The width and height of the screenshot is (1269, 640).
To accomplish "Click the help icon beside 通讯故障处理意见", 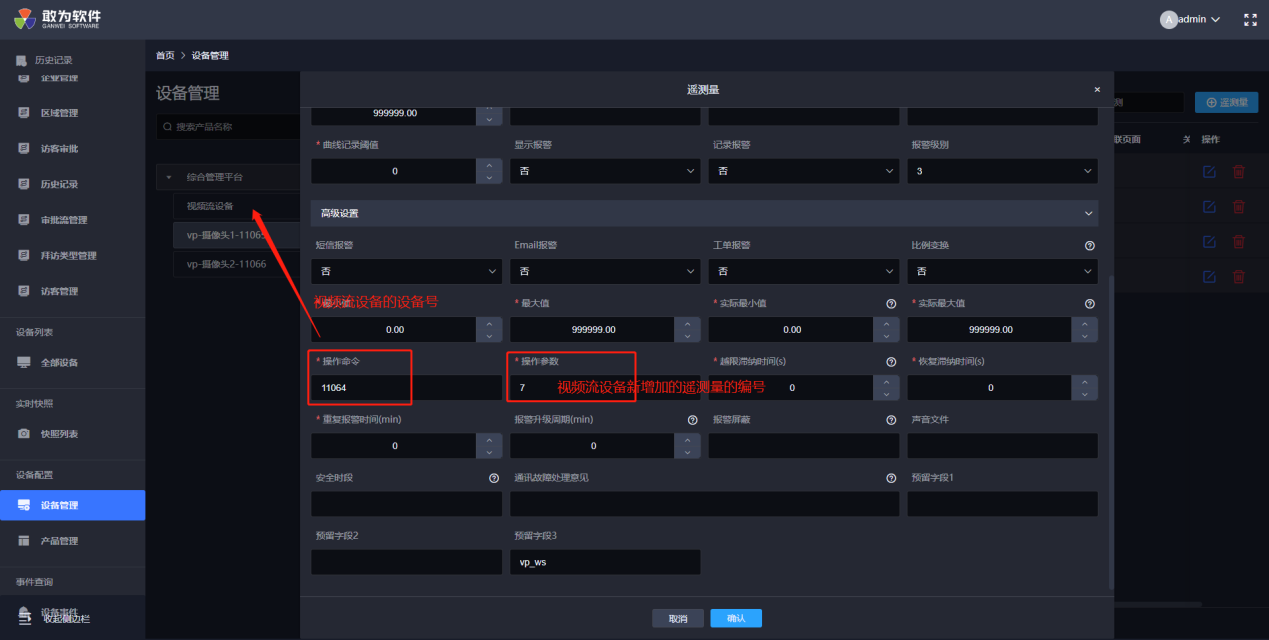I will pyautogui.click(x=891, y=478).
